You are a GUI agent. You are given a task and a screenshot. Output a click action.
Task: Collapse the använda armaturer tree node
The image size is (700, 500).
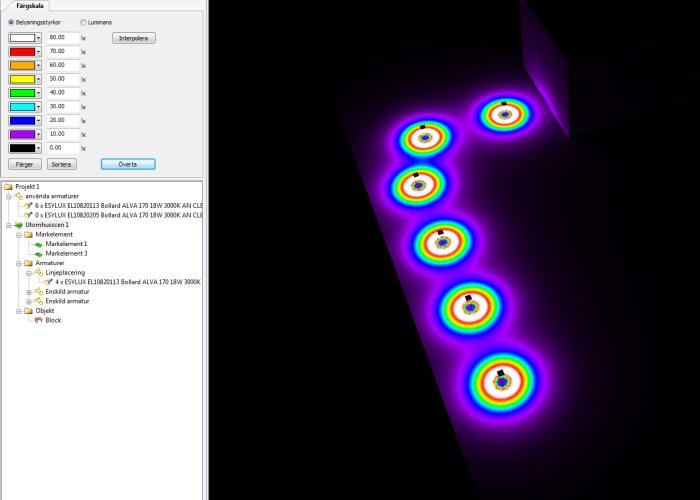[8, 196]
